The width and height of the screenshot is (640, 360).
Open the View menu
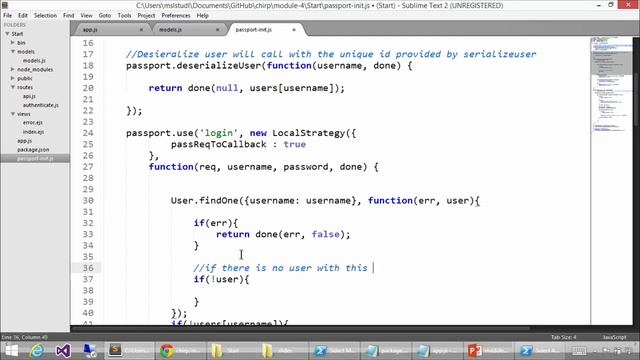pyautogui.click(x=87, y=16)
